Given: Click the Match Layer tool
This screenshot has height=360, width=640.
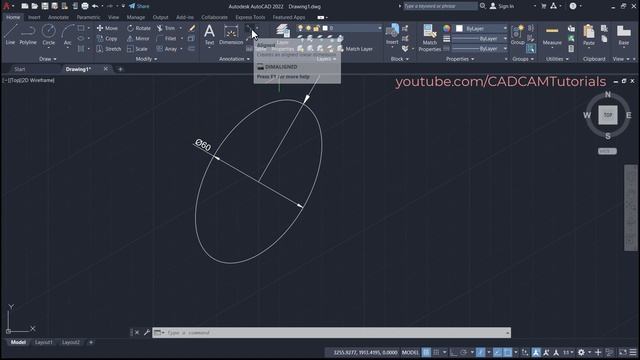Looking at the screenshot, I should 354,49.
